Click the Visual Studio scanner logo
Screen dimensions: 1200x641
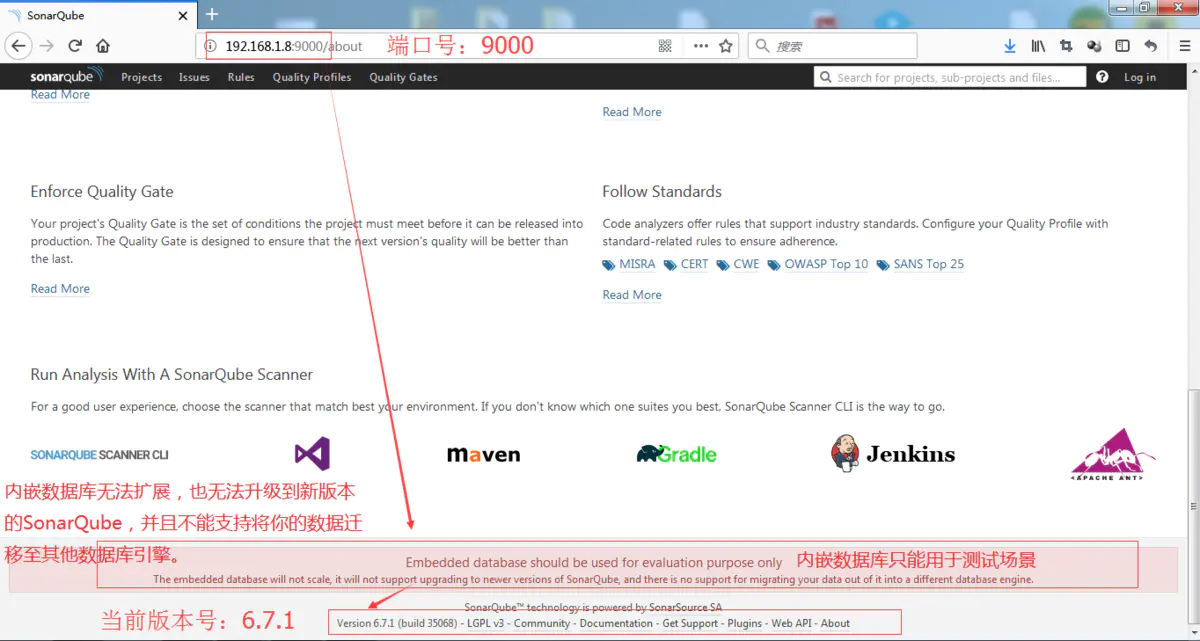coord(312,454)
